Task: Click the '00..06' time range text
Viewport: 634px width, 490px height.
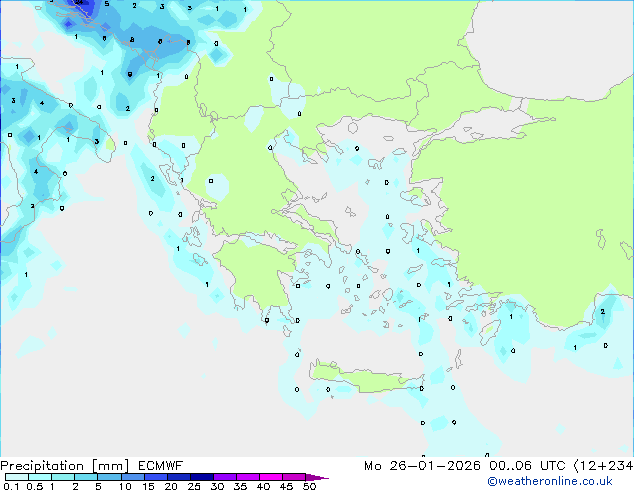Action: click(x=511, y=466)
